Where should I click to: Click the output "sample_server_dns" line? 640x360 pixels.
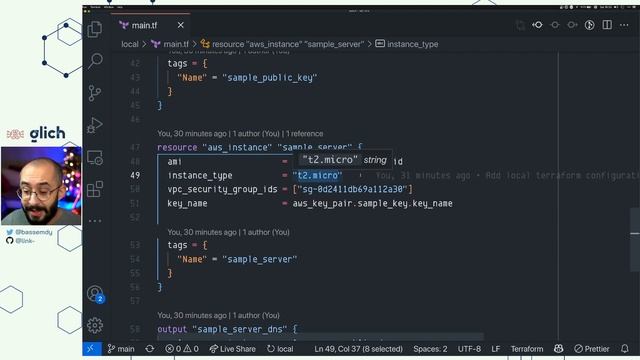point(227,329)
